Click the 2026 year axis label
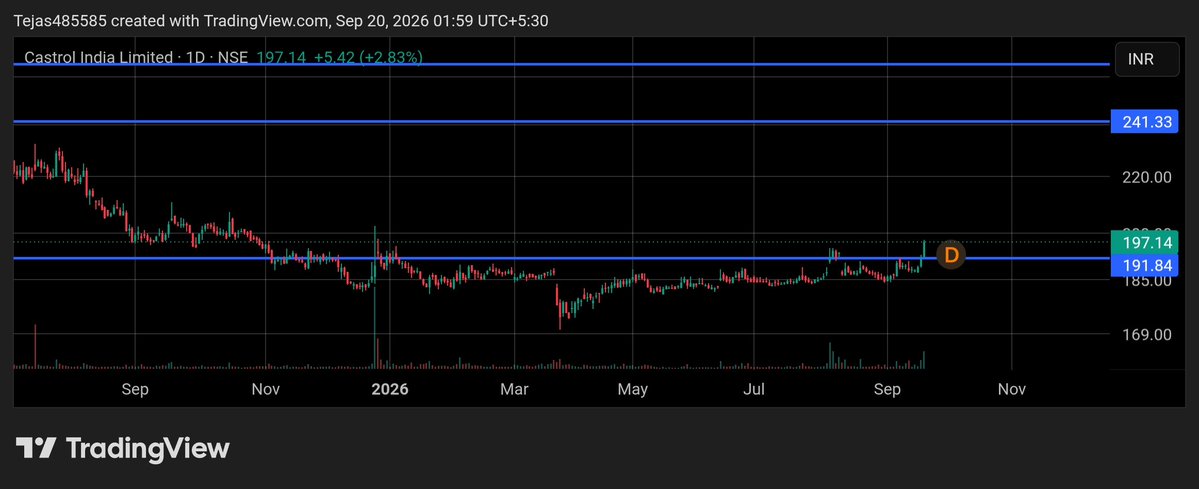Viewport: 1199px width, 489px height. tap(390, 390)
